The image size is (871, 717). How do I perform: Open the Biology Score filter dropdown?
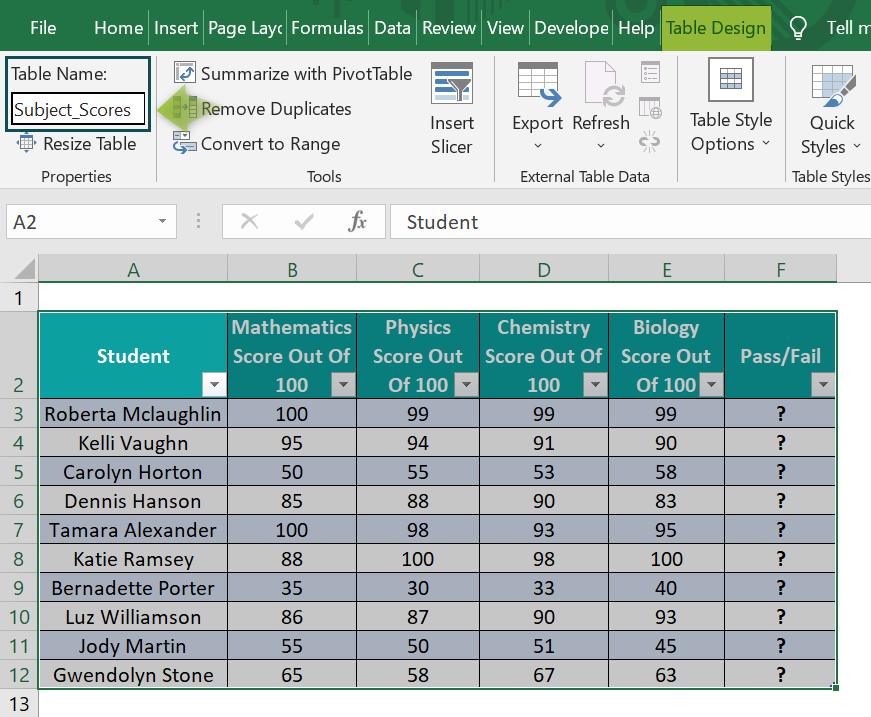[x=712, y=384]
